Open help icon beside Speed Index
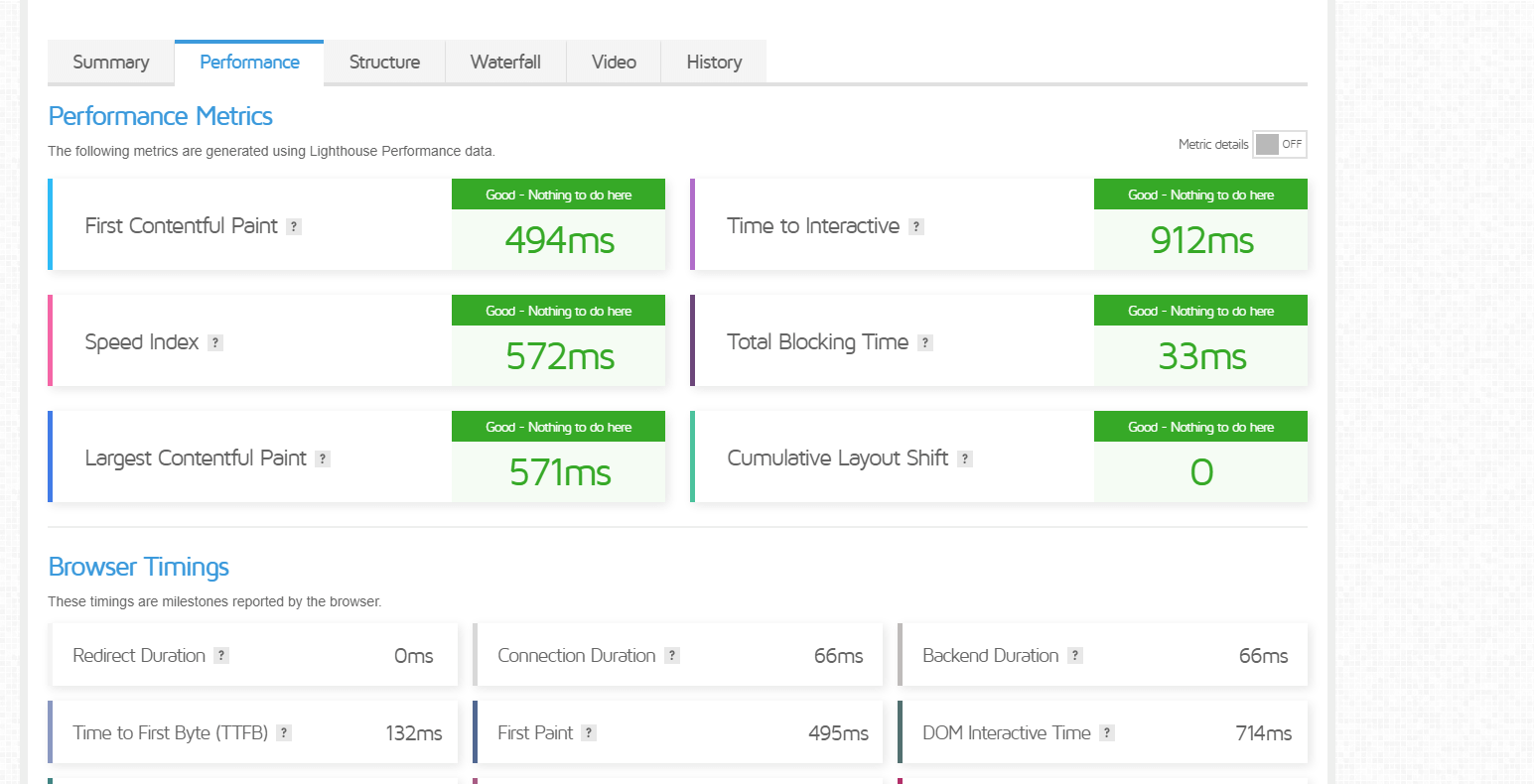The height and width of the screenshot is (784, 1534). (215, 342)
